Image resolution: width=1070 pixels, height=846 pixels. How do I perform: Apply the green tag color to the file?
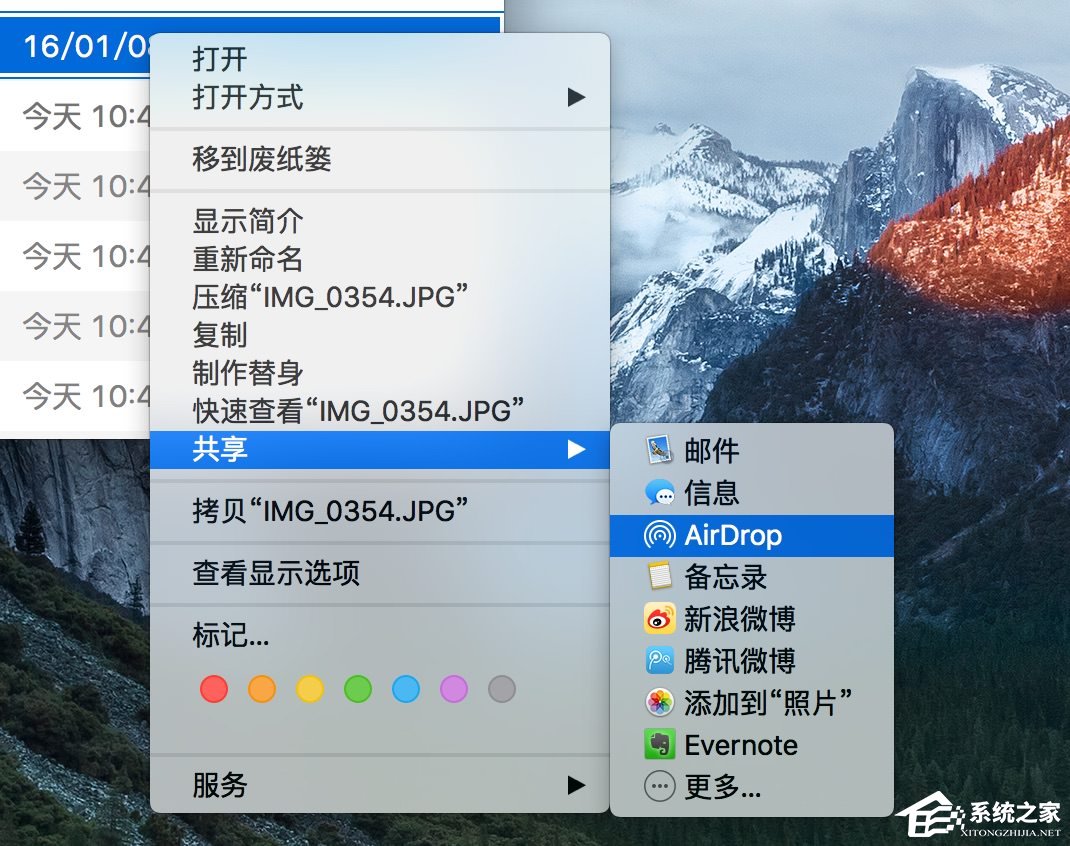point(357,689)
